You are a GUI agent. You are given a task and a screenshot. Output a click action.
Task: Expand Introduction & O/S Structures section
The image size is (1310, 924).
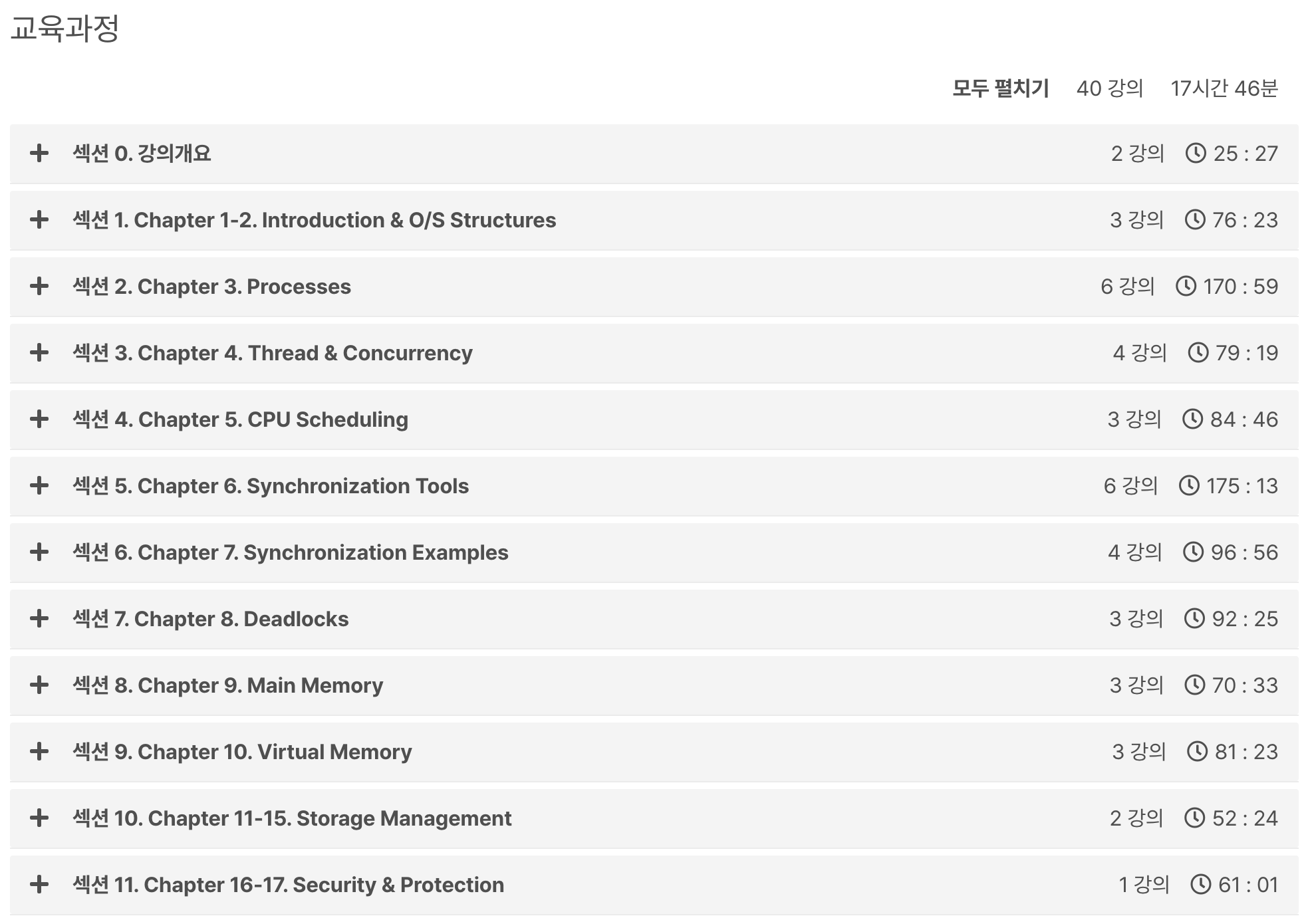point(314,220)
